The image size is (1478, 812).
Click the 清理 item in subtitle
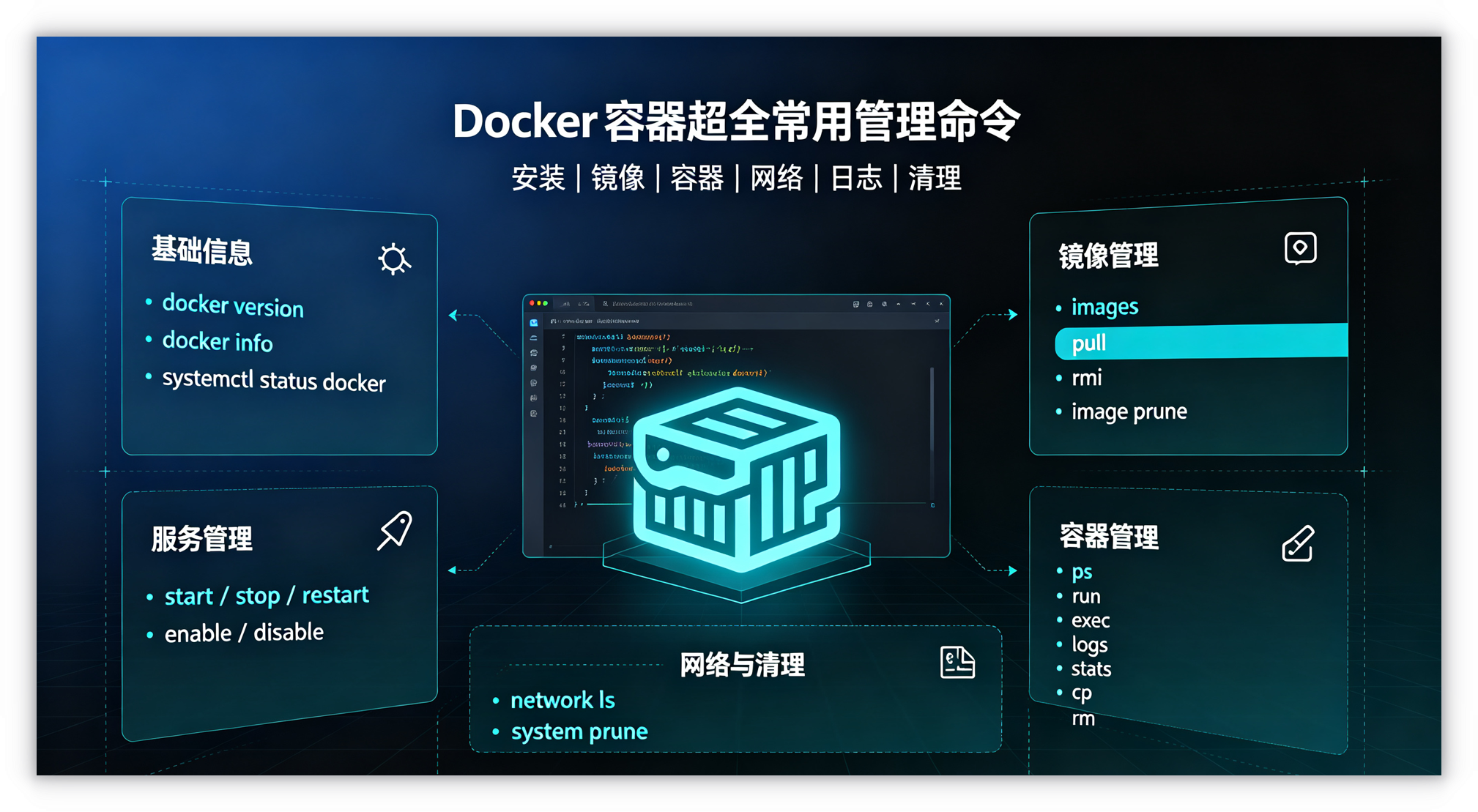935,178
